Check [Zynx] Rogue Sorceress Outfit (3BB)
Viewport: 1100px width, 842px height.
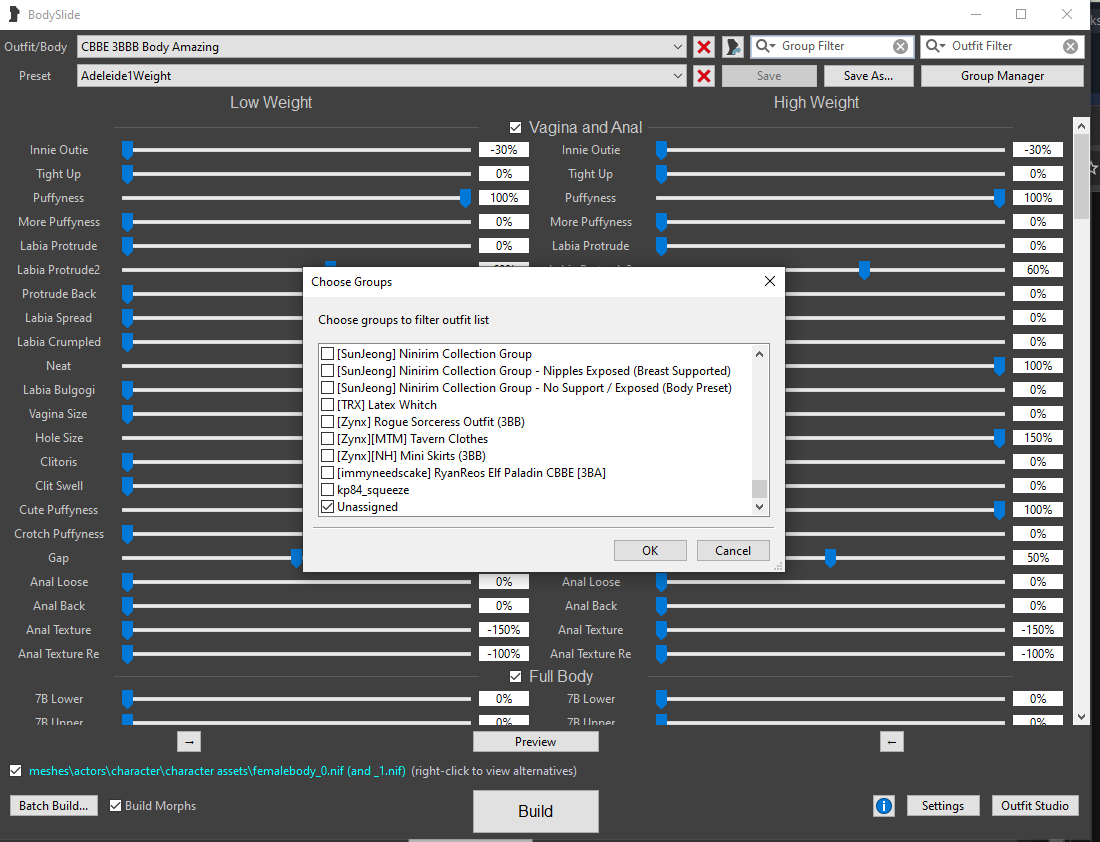[x=327, y=422]
